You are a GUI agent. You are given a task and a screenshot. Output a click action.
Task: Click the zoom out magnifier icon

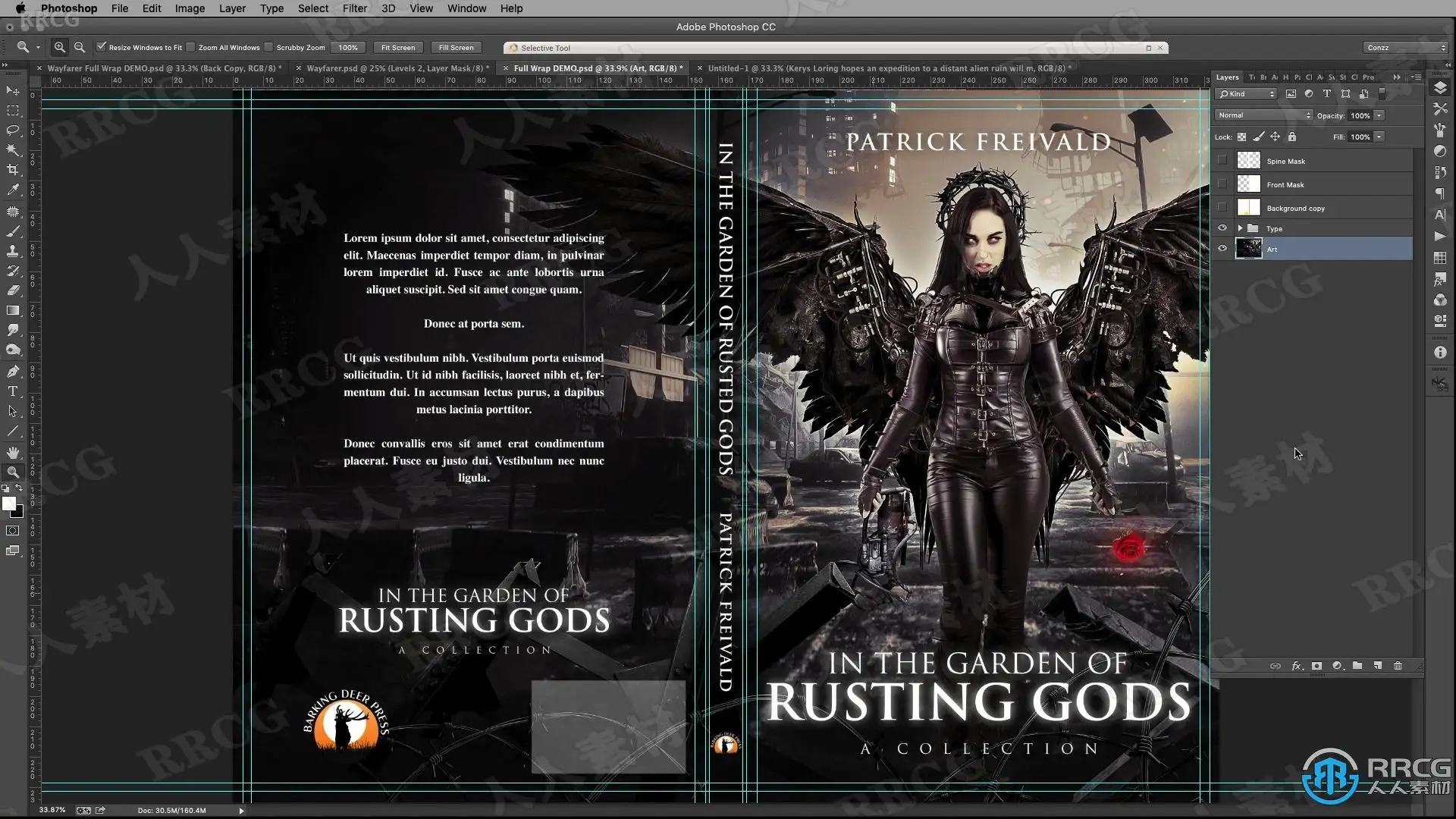pyautogui.click(x=80, y=47)
